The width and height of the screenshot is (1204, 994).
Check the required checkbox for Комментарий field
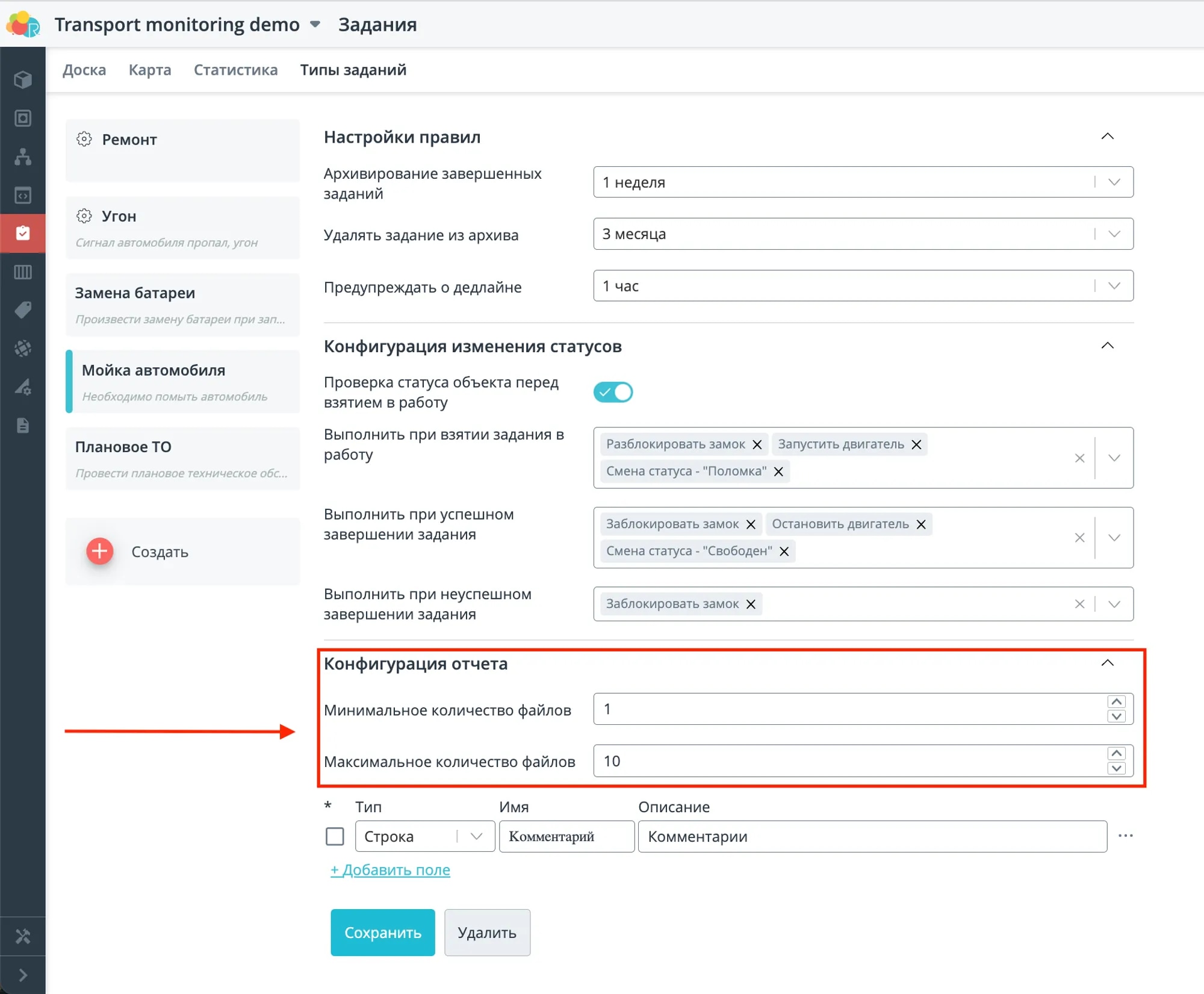tap(335, 836)
